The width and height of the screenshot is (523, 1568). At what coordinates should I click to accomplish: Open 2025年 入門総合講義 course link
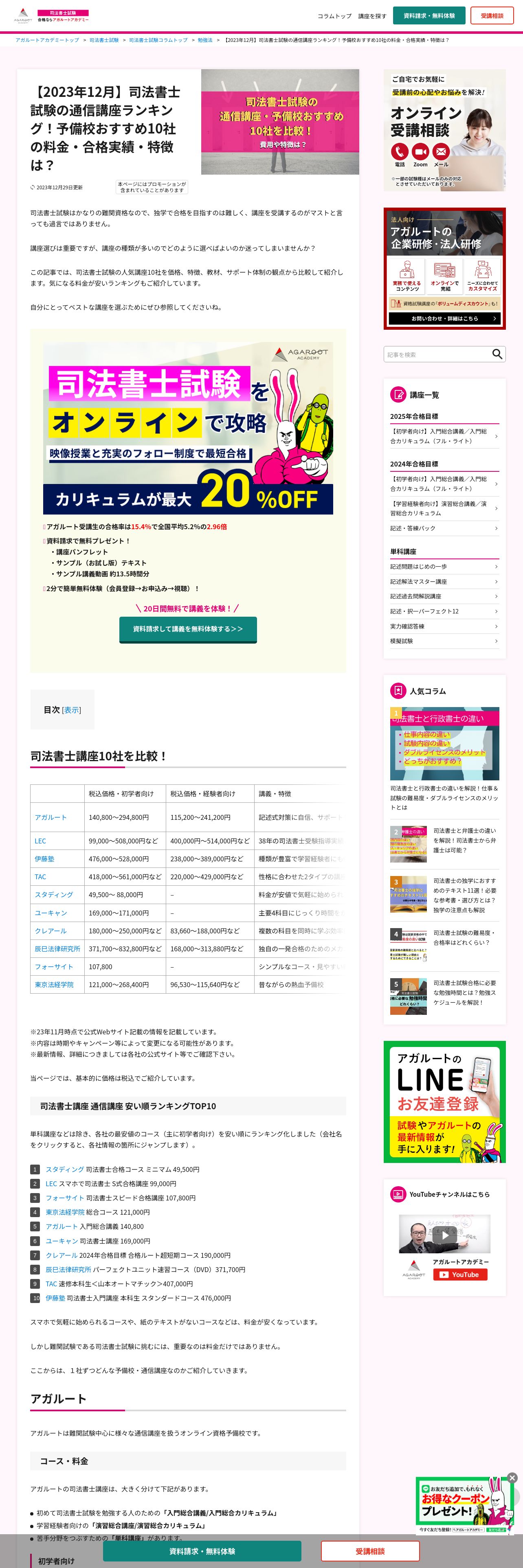[444, 436]
